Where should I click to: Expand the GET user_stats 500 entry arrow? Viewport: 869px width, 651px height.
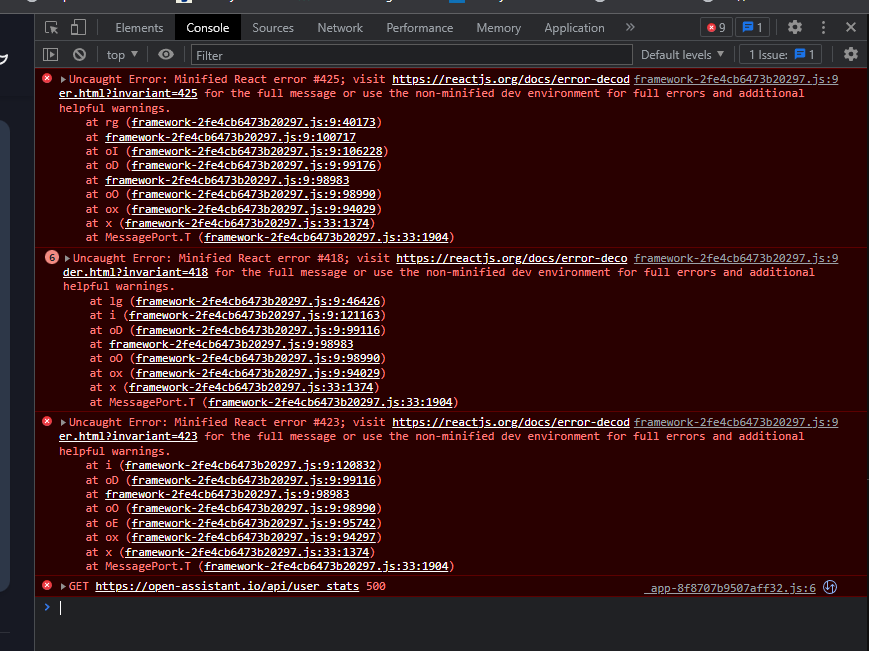pos(63,586)
